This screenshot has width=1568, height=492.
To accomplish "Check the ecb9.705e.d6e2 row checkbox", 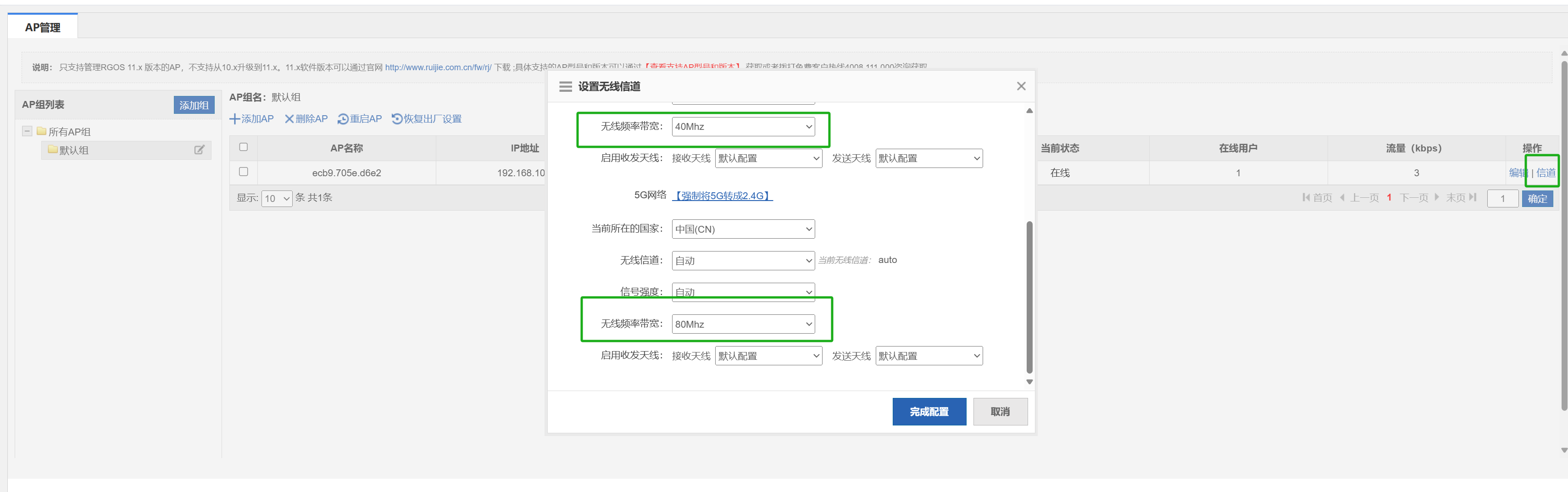I will pos(244,172).
